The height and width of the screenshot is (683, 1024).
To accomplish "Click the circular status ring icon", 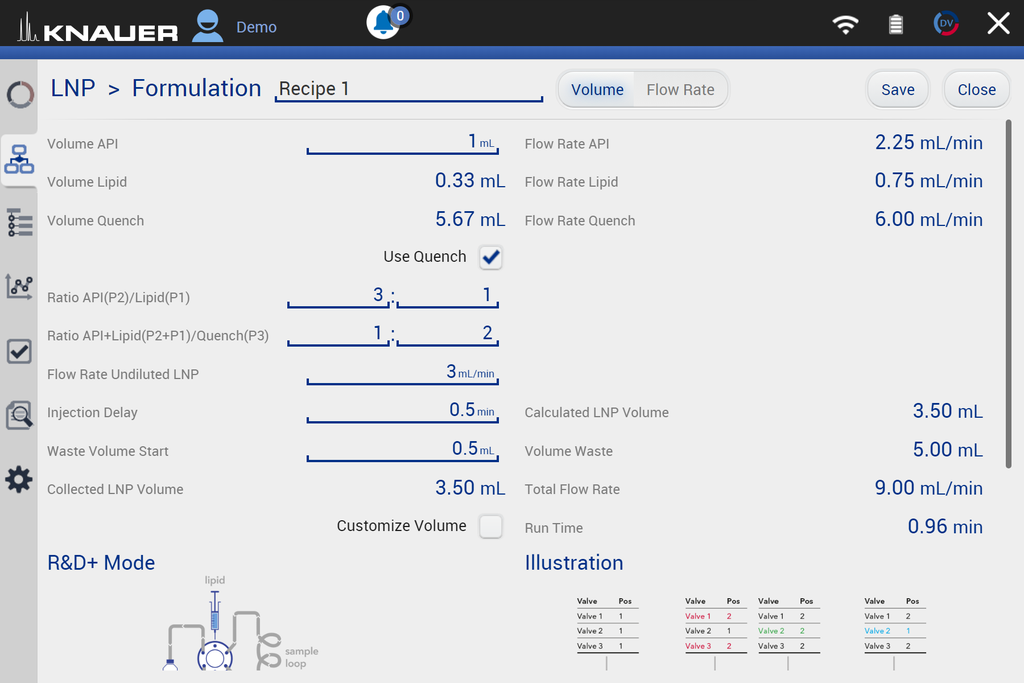I will coord(19,95).
